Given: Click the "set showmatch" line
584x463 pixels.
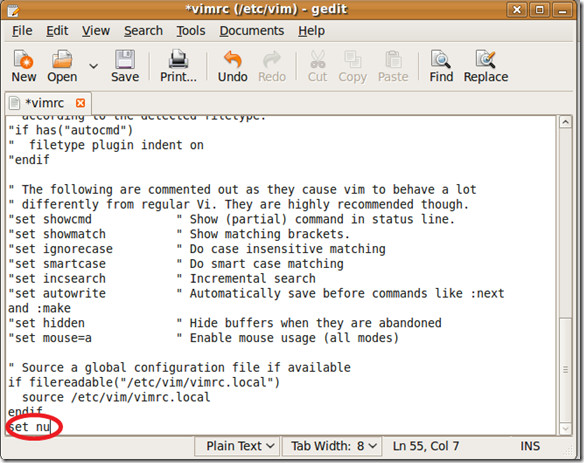Looking at the screenshot, I should click(x=179, y=234).
